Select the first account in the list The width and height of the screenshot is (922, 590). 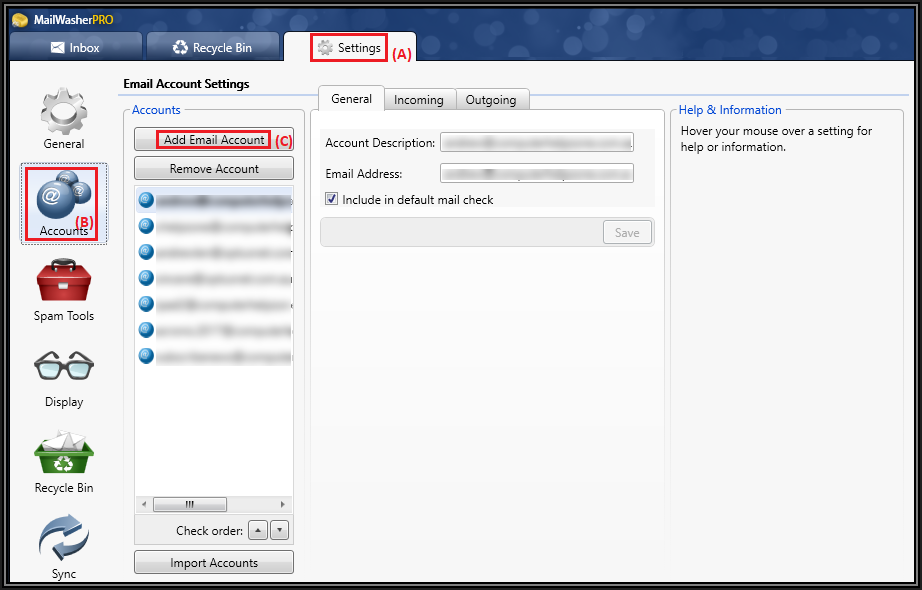point(215,200)
